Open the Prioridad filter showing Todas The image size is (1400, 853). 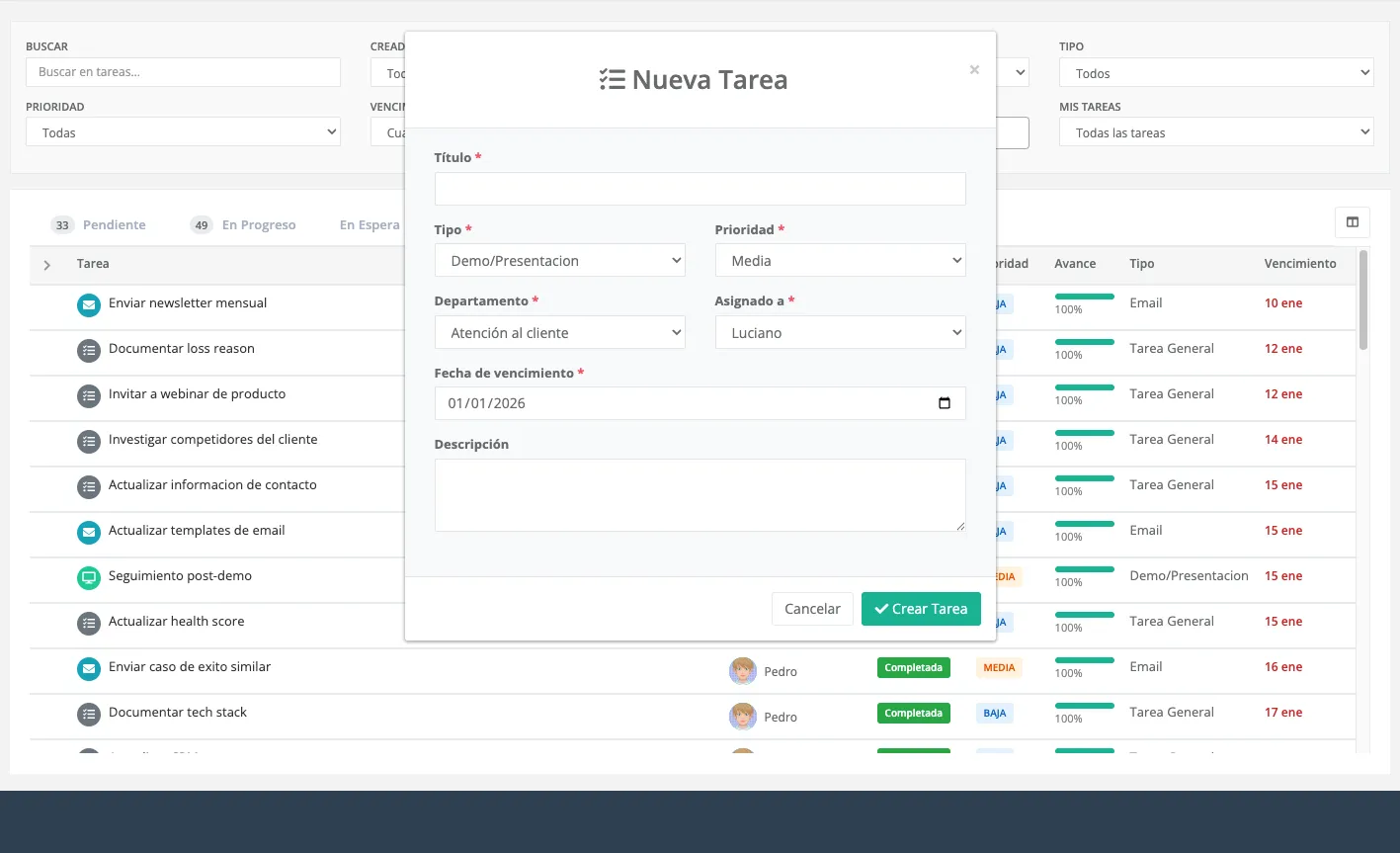click(x=183, y=132)
